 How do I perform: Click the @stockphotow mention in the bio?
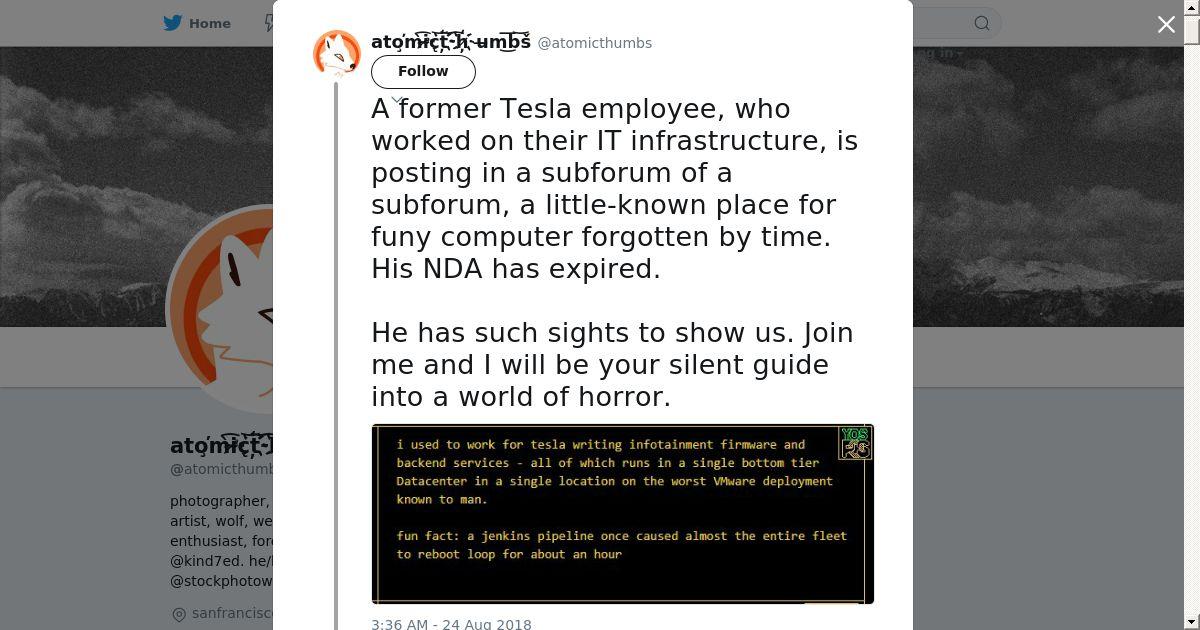click(221, 581)
